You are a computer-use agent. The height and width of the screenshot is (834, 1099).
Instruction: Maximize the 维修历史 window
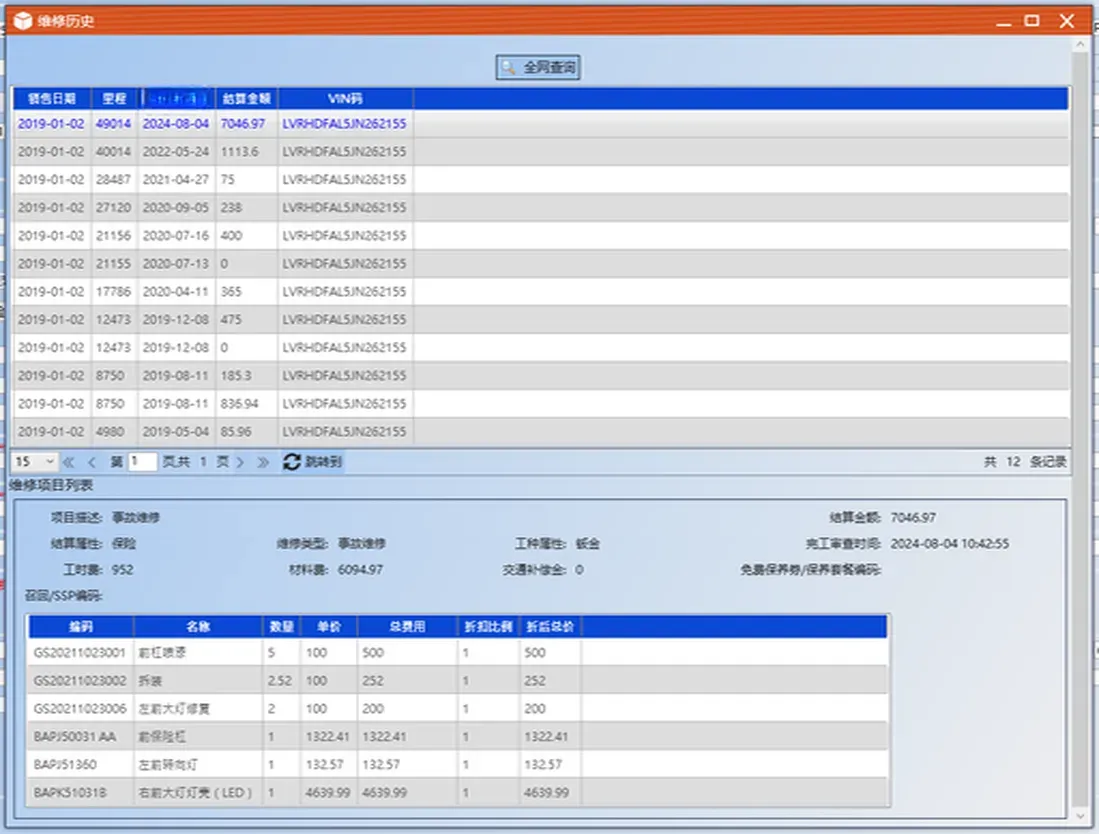pyautogui.click(x=1032, y=20)
